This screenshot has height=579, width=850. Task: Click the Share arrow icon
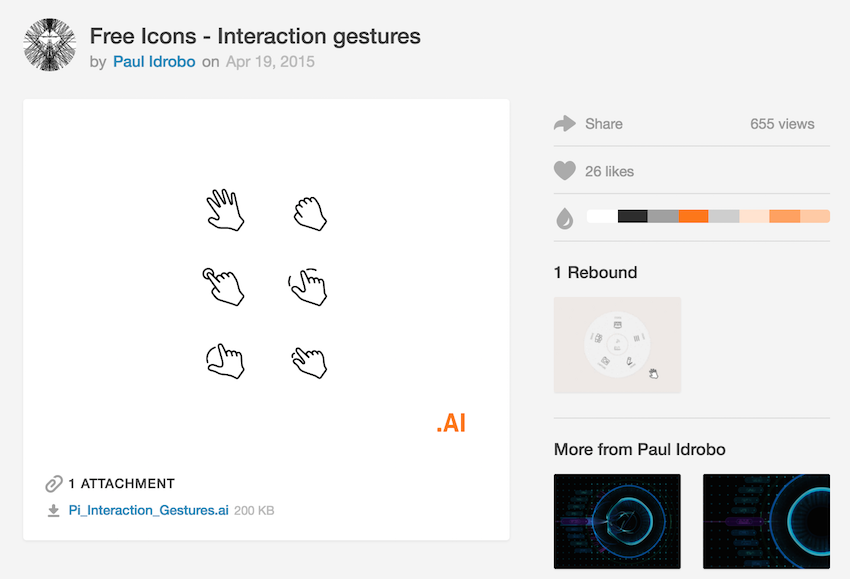coord(565,124)
